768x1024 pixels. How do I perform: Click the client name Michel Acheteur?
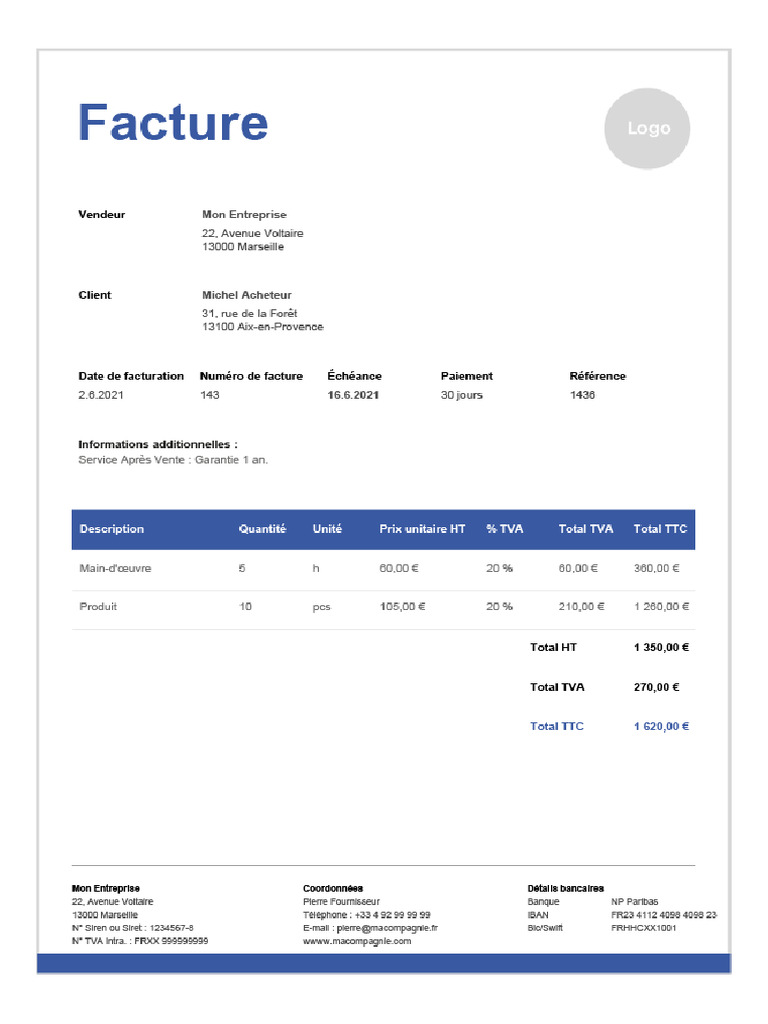click(x=246, y=295)
